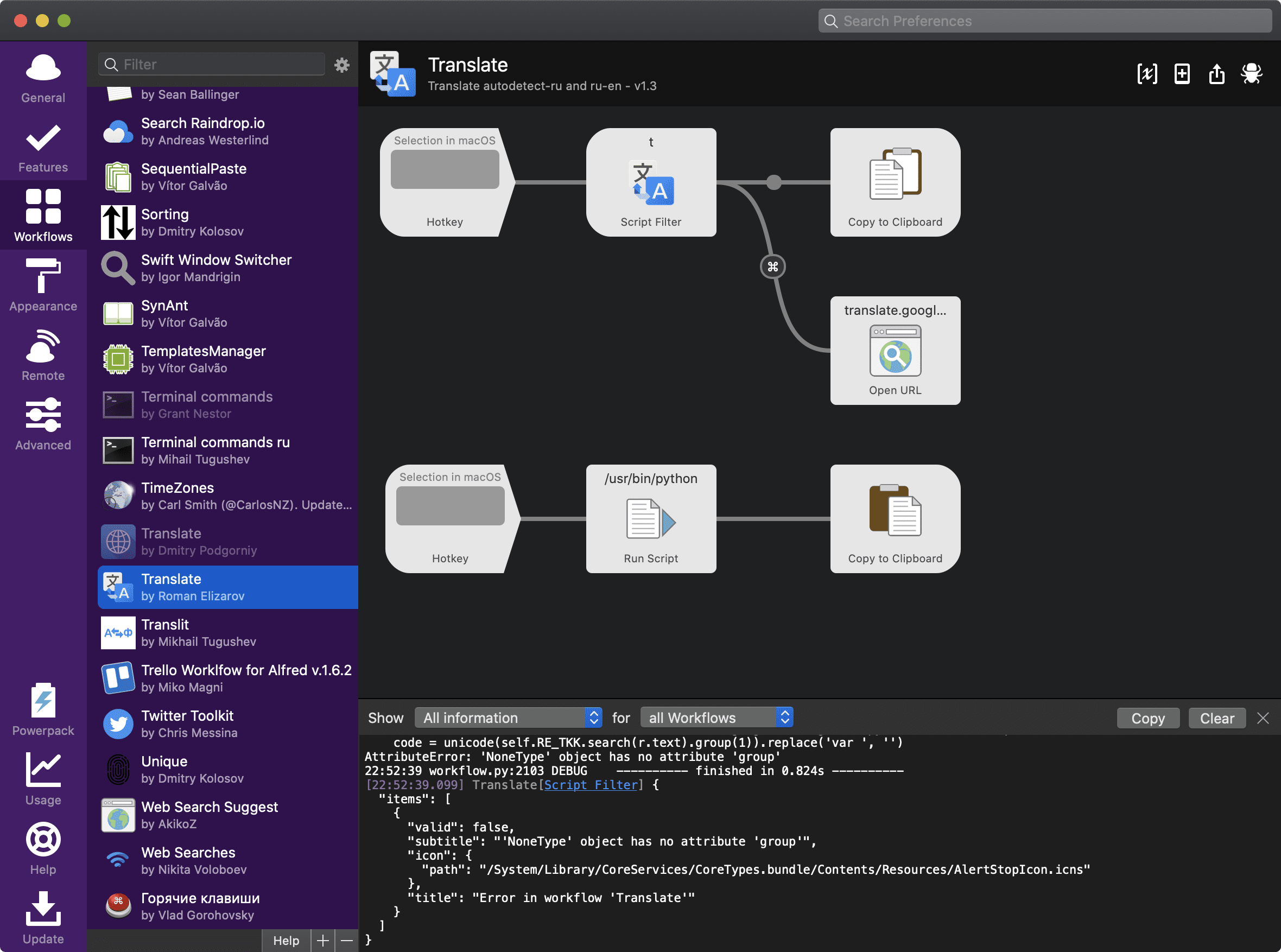Select Trello Workflow for Alfred
The image size is (1281, 952).
click(227, 678)
